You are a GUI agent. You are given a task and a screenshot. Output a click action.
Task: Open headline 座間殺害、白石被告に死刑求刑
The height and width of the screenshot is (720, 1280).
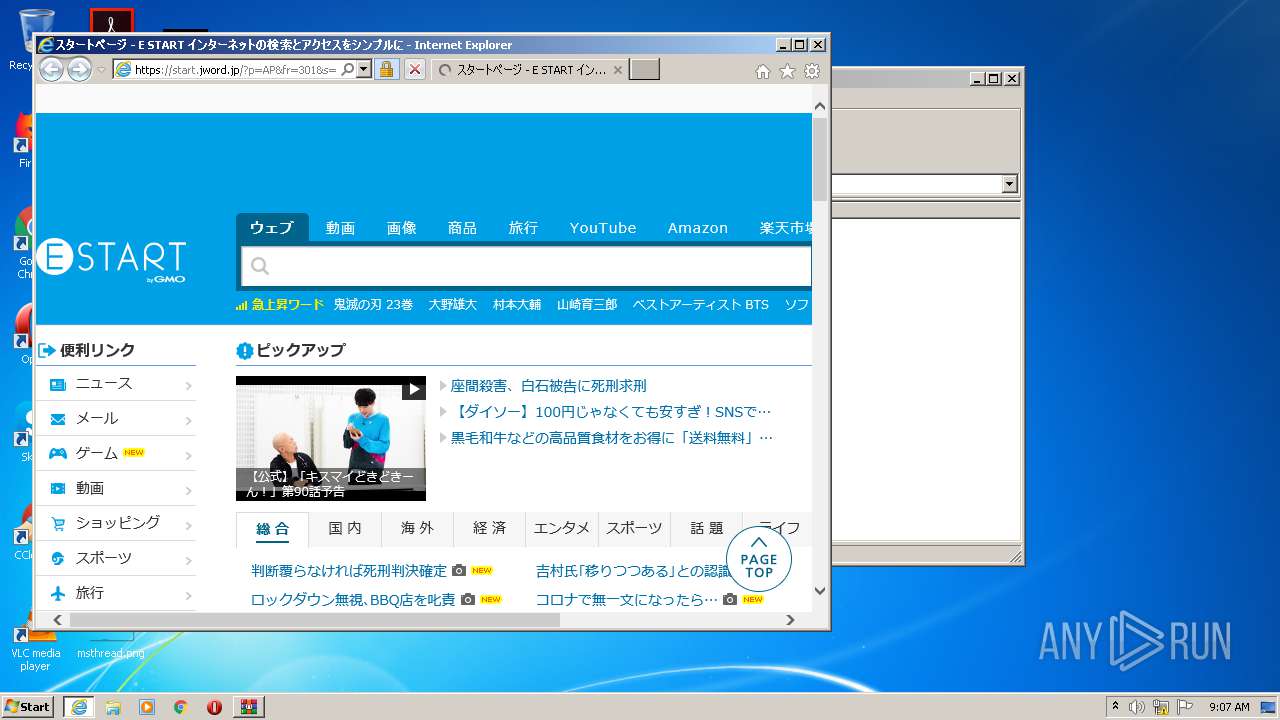click(x=549, y=386)
